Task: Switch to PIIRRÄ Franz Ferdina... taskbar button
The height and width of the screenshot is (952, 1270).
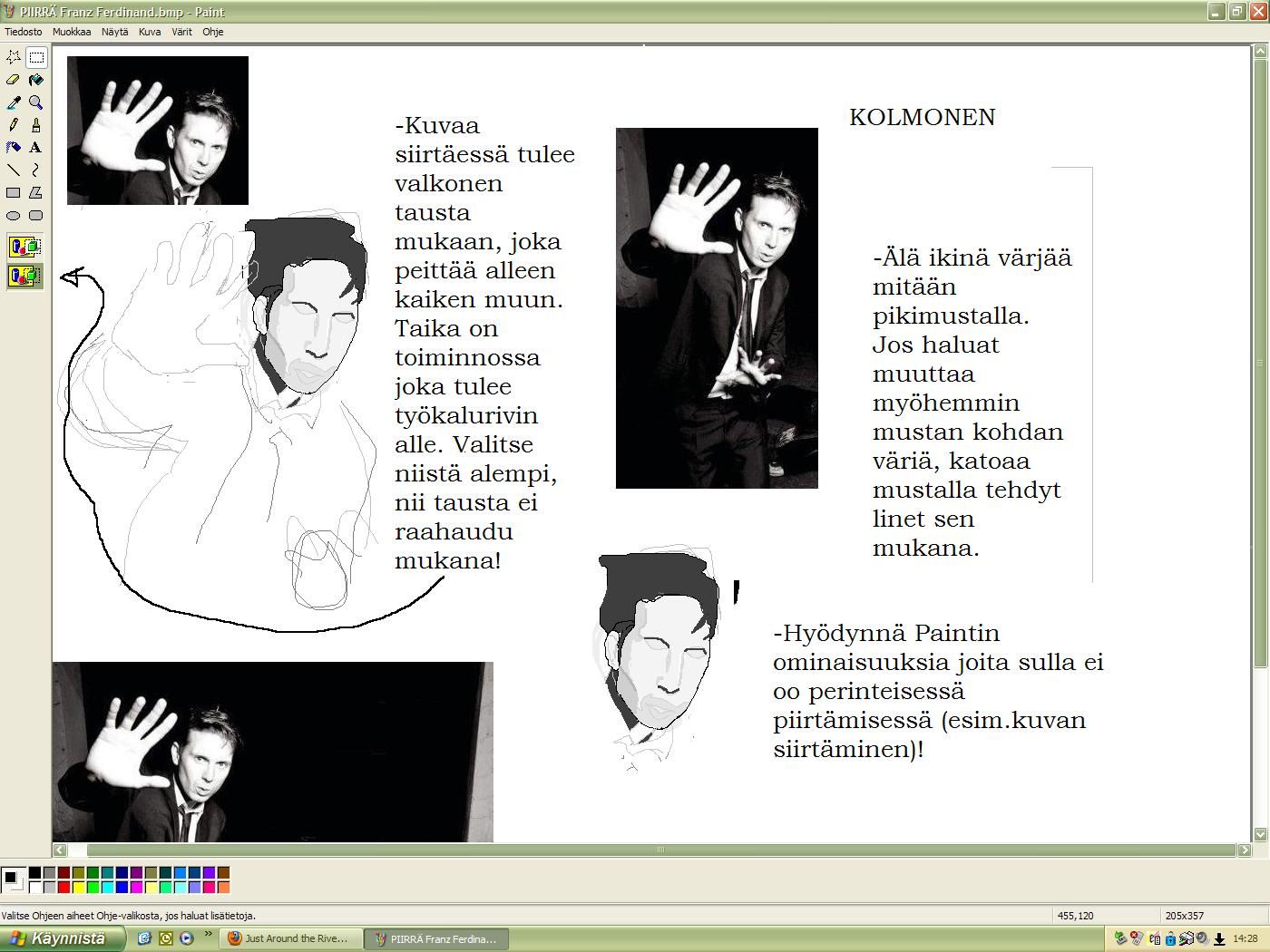Action: tap(438, 938)
